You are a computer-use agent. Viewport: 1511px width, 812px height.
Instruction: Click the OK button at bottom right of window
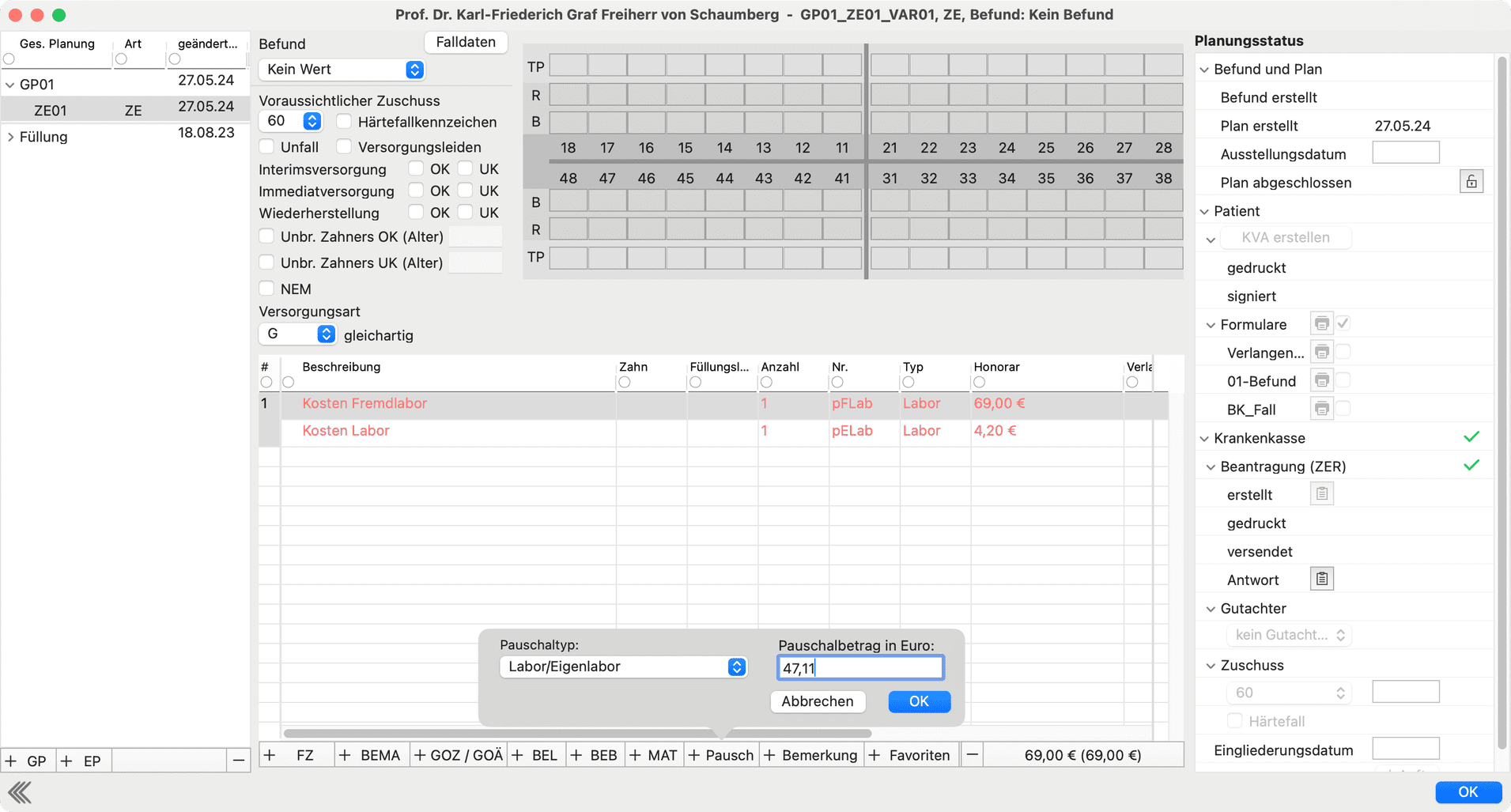pos(1468,791)
